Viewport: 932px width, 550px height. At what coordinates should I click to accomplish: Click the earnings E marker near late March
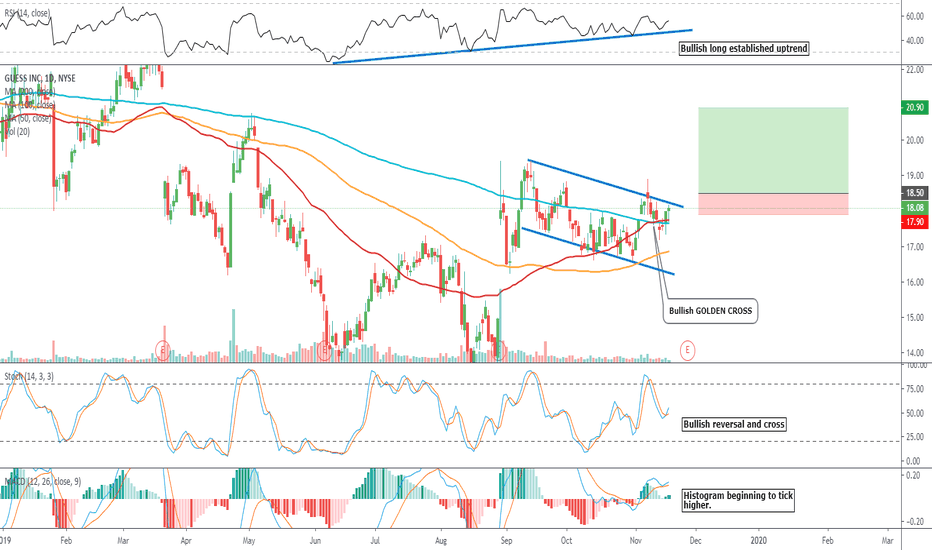coord(162,350)
